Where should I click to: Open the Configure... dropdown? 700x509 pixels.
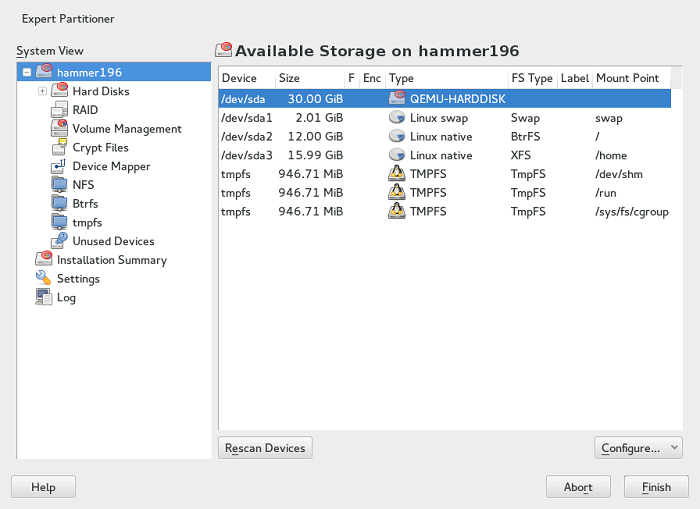638,448
